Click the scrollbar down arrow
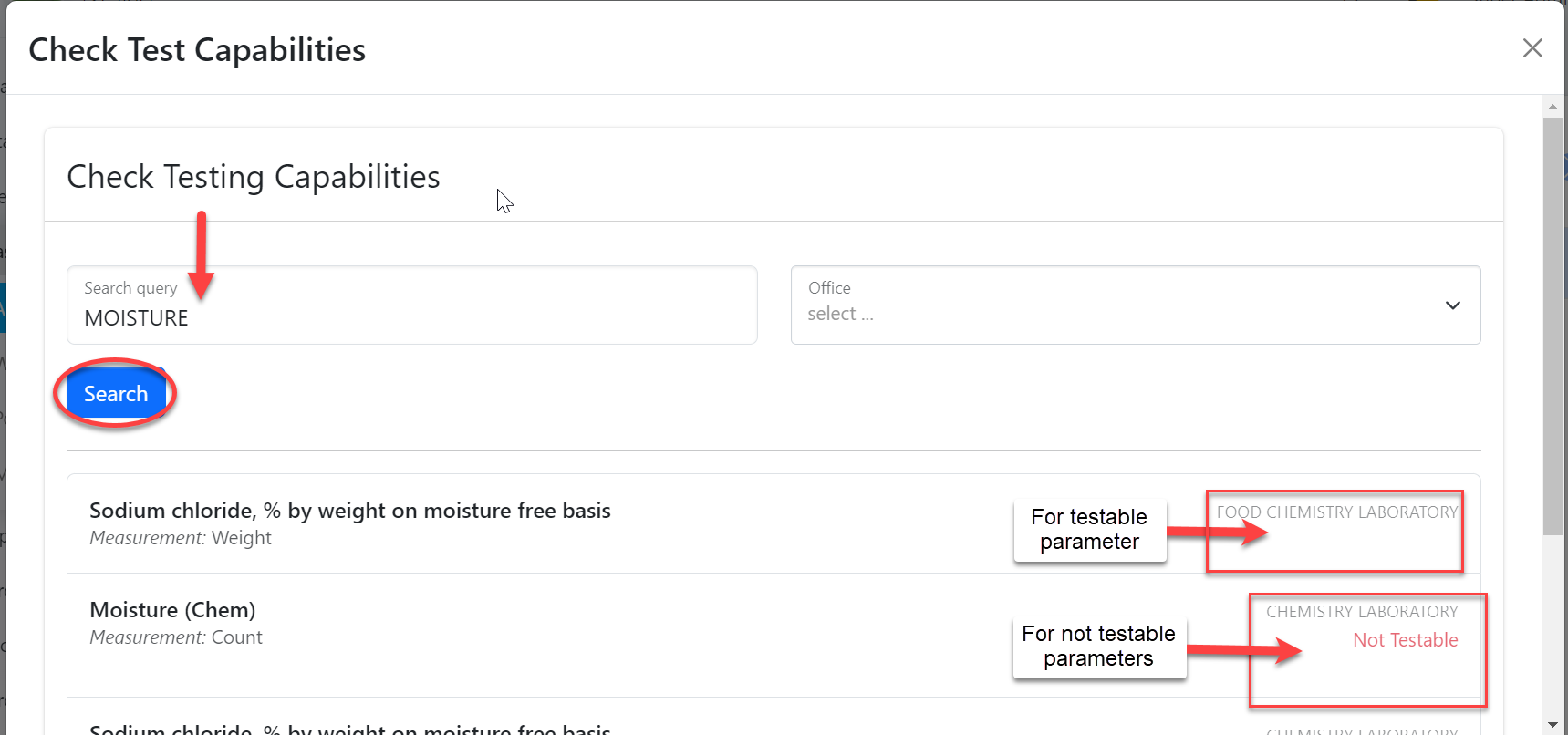Image resolution: width=1568 pixels, height=735 pixels. pyautogui.click(x=1552, y=725)
